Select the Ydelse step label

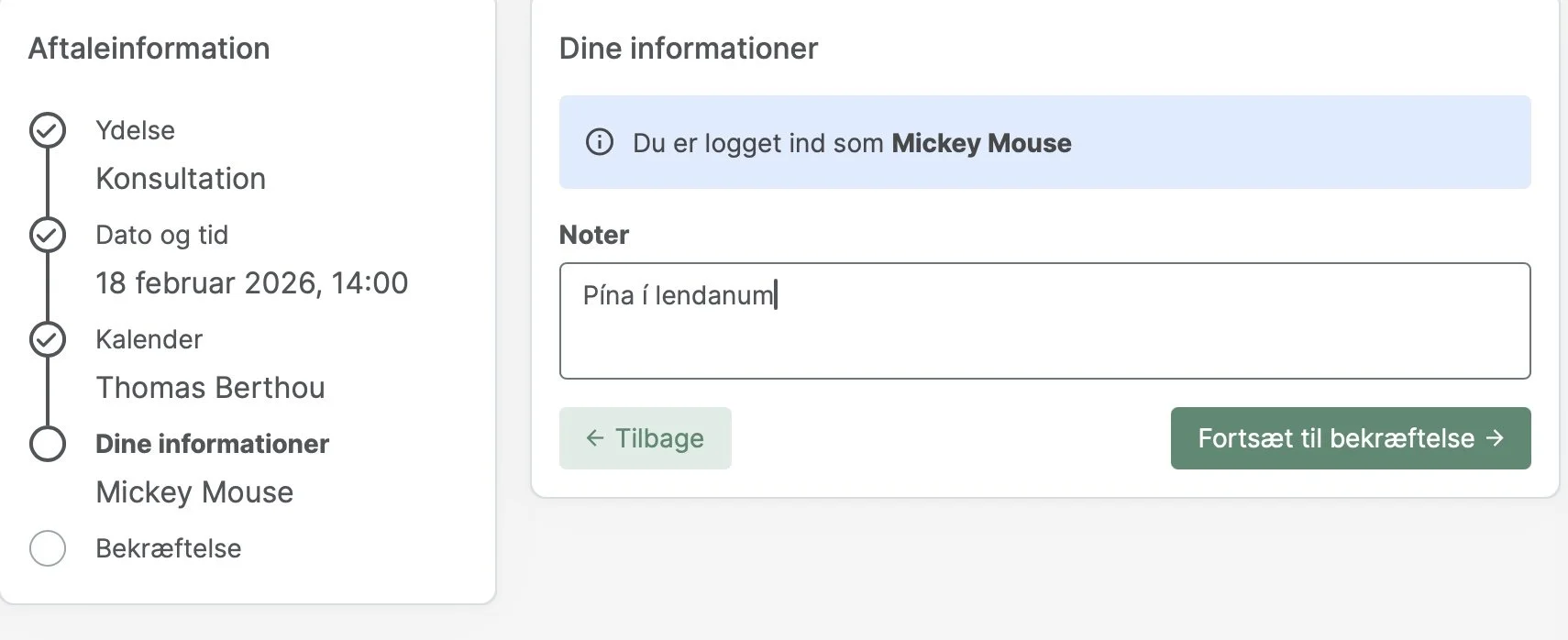(x=135, y=130)
